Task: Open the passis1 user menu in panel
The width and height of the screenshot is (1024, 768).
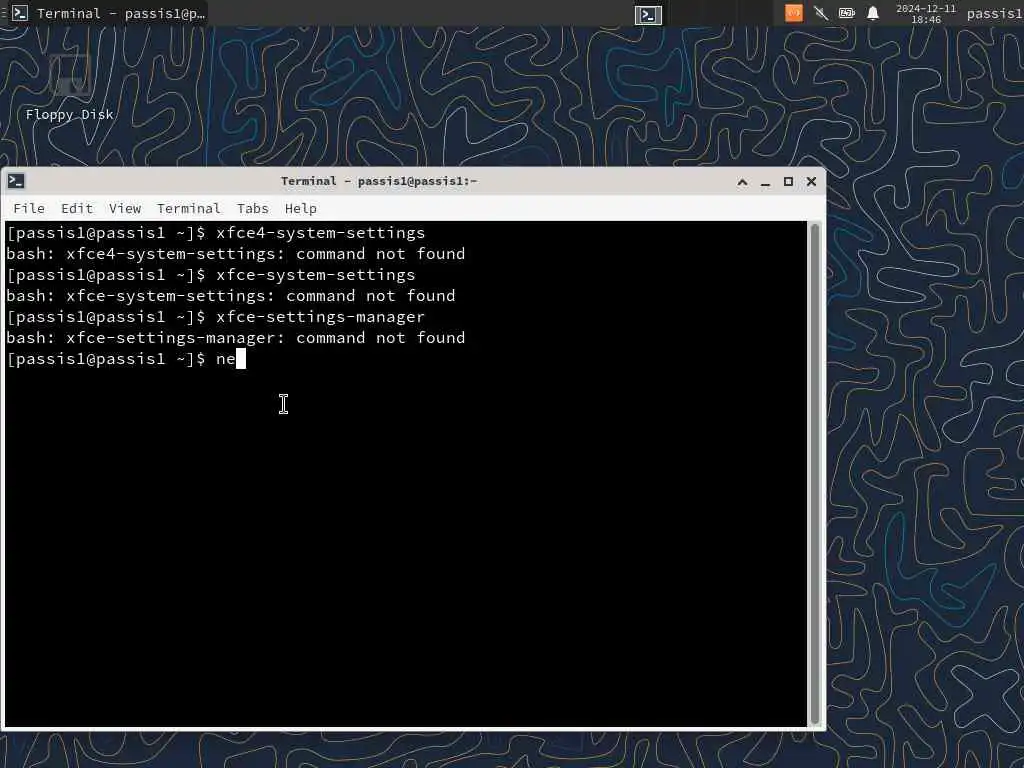Action: pos(995,14)
